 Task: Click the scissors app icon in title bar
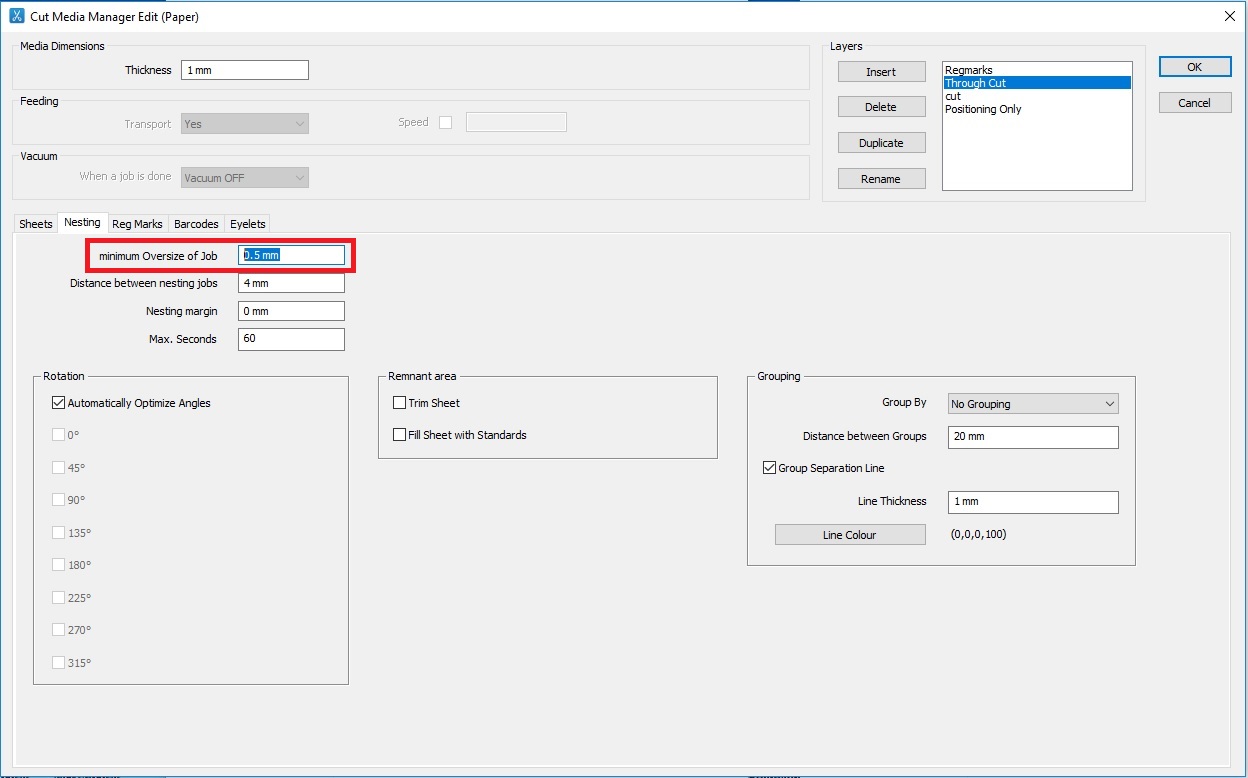click(x=16, y=16)
